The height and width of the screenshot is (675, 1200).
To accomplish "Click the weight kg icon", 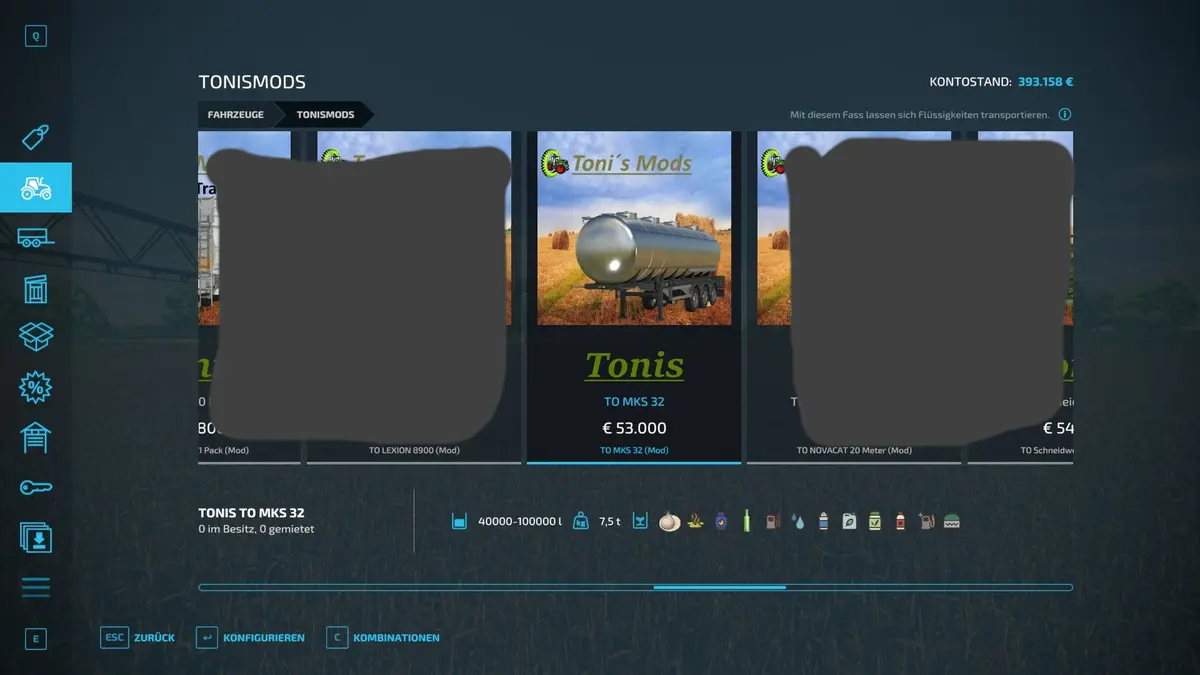I will 581,521.
